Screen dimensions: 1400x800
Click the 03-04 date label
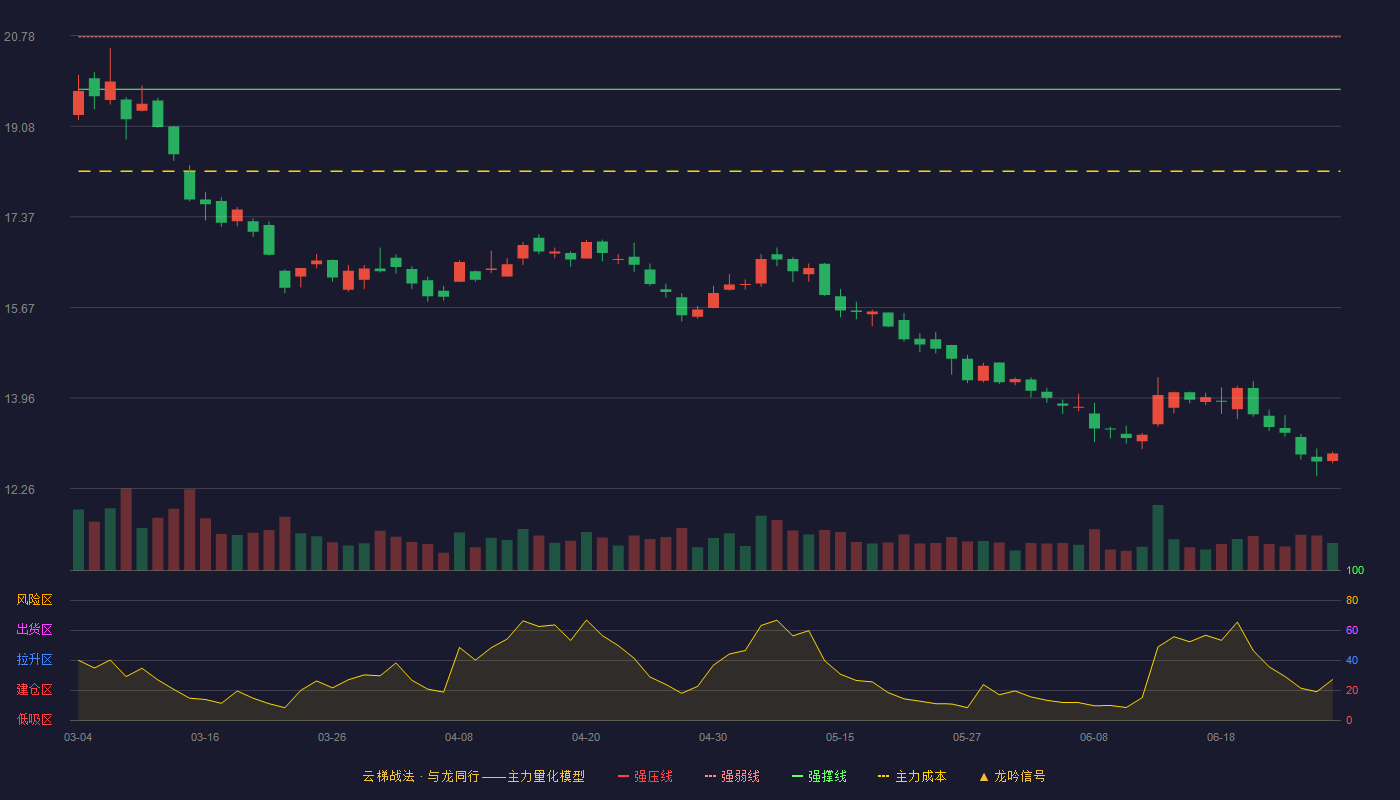(78, 737)
